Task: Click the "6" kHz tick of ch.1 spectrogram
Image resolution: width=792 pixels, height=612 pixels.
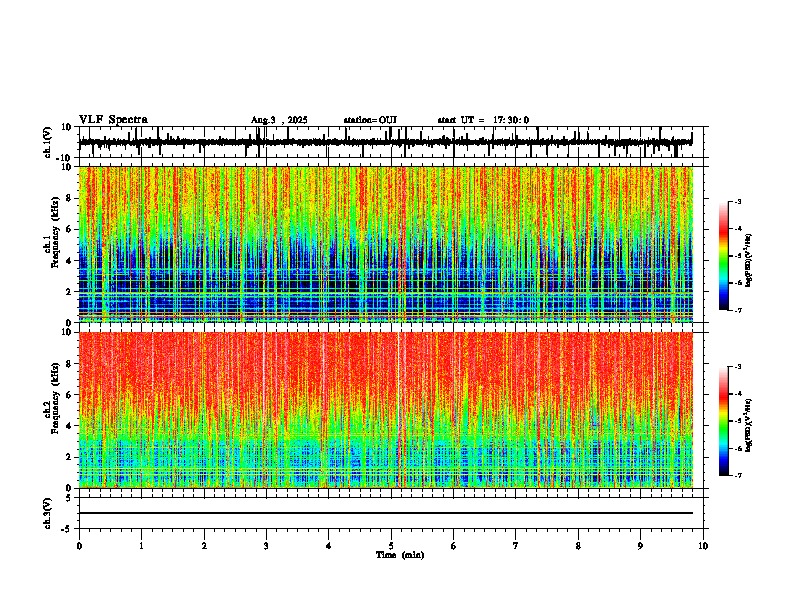Action: 69,229
